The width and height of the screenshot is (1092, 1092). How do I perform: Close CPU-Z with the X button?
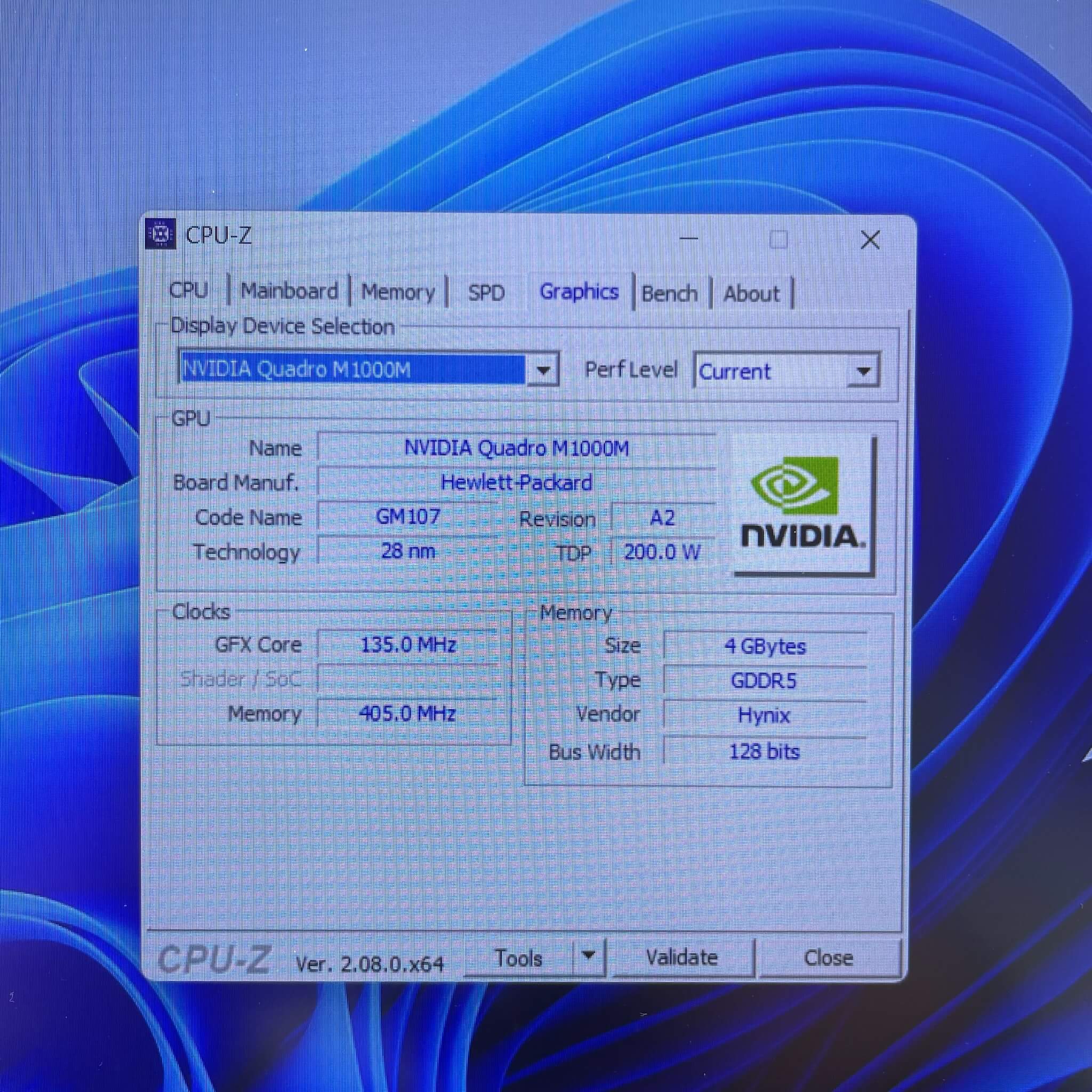coord(870,240)
